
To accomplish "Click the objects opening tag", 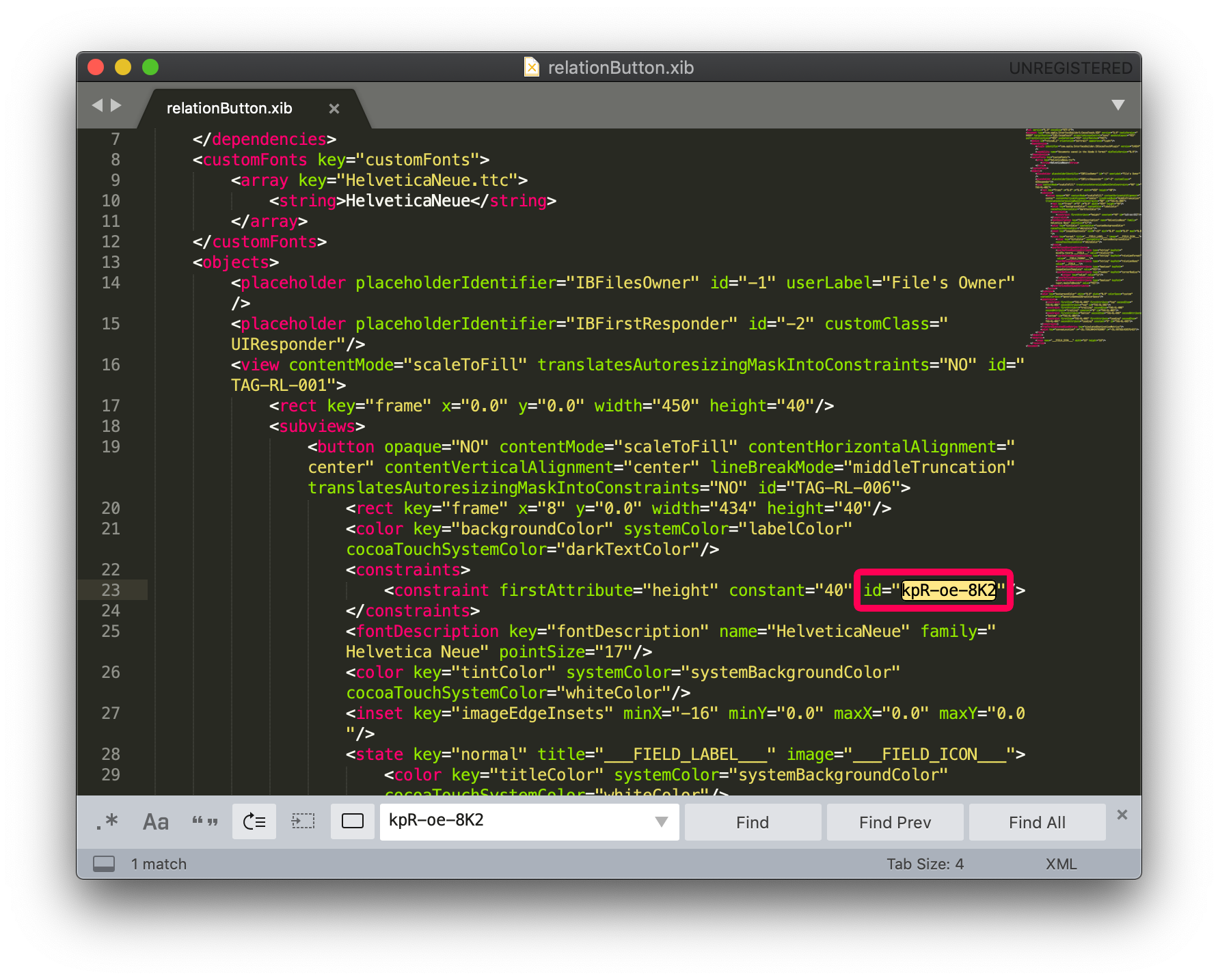I will point(236,262).
